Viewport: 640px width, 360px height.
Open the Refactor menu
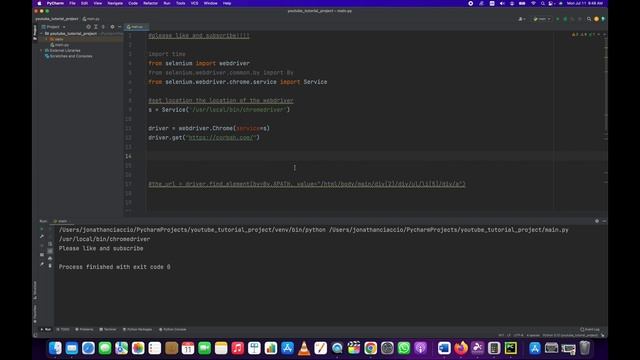pos(150,3)
